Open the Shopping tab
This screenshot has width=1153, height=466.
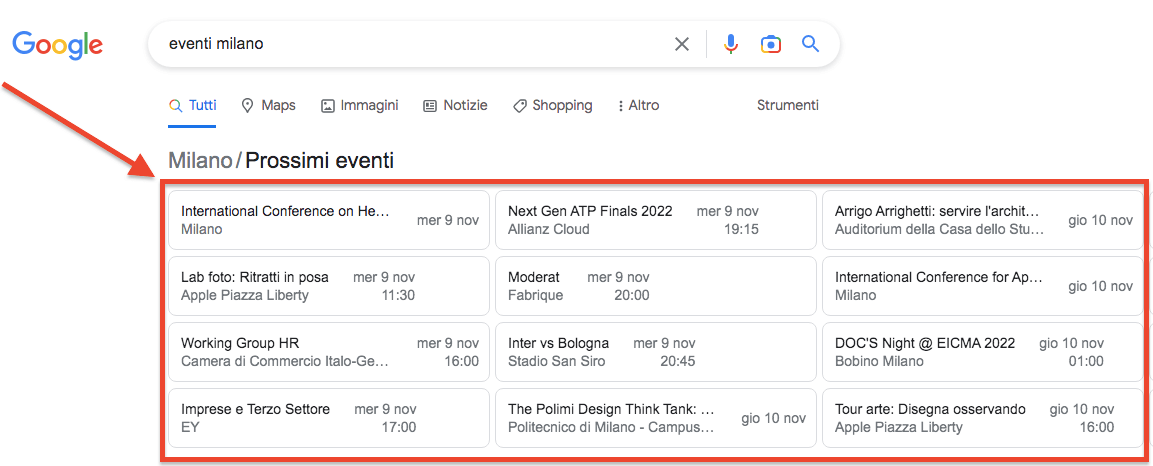(x=552, y=105)
